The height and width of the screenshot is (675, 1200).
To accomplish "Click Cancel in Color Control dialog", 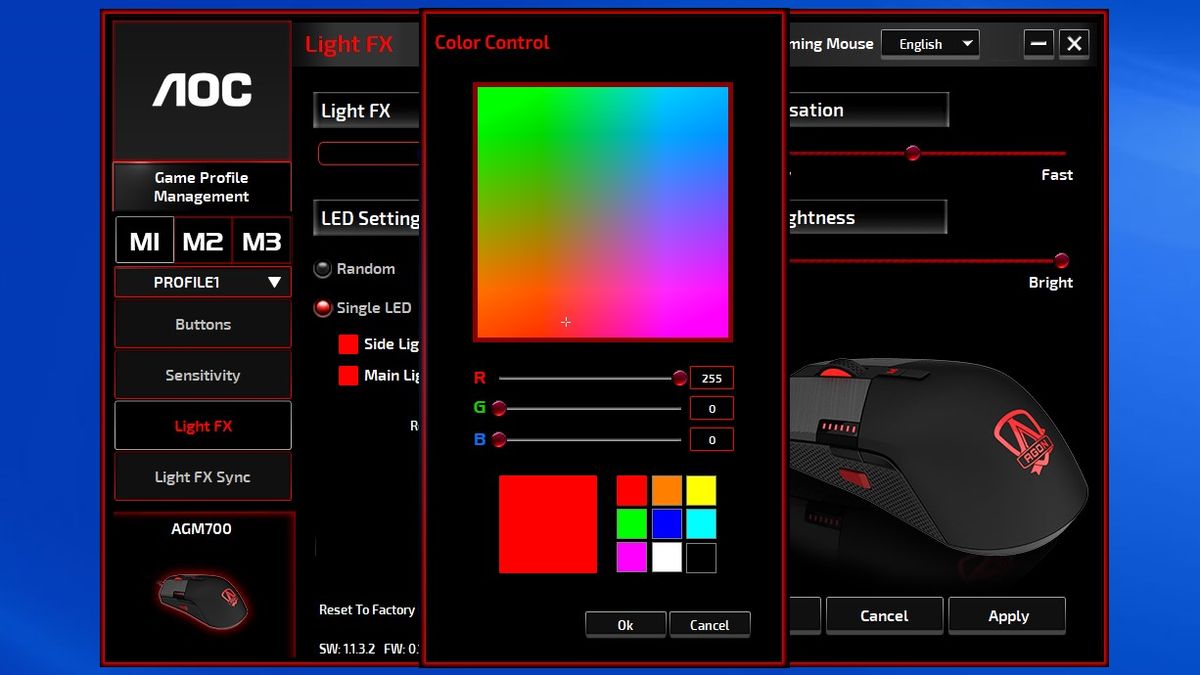I will pyautogui.click(x=709, y=624).
